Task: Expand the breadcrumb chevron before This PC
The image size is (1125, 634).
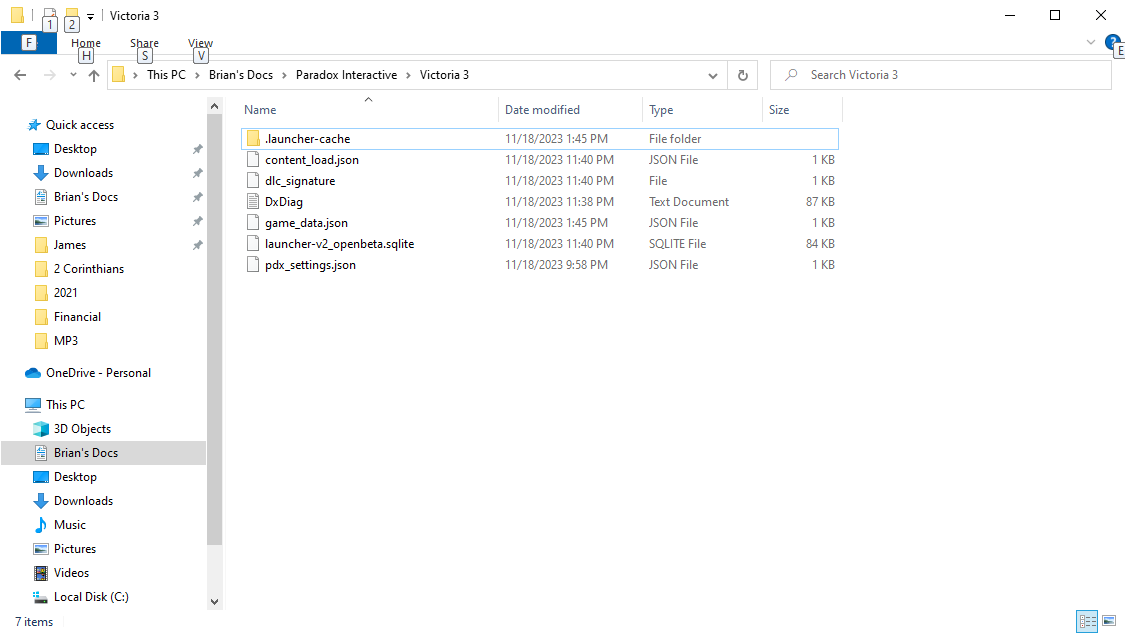Action: (x=135, y=75)
